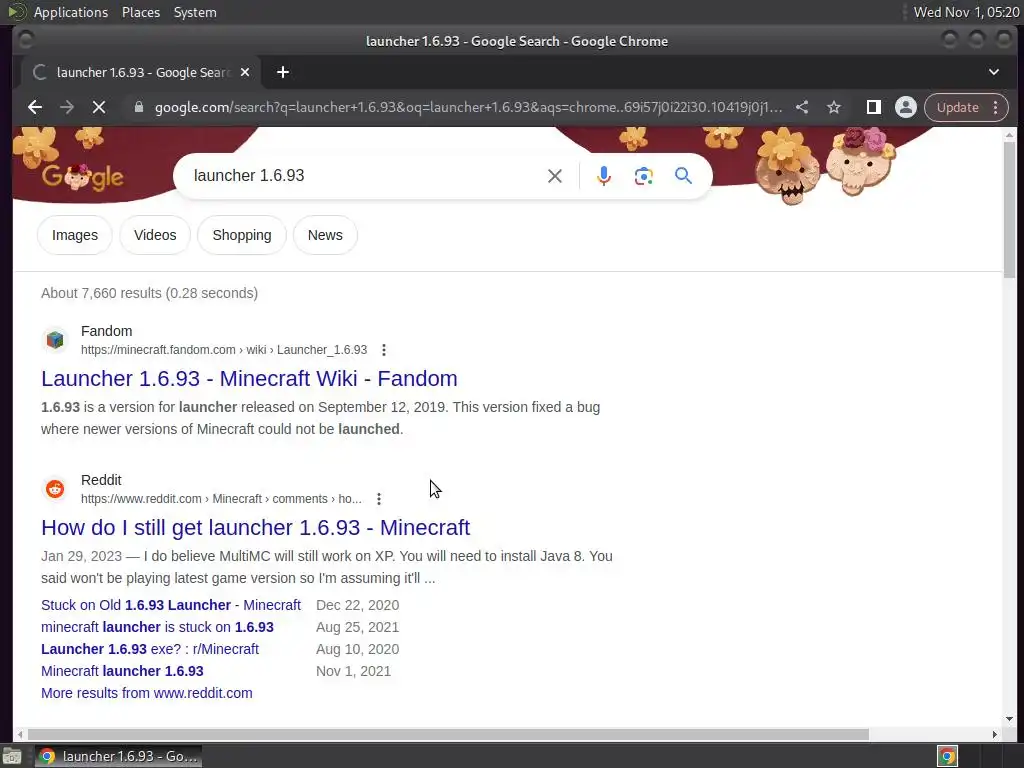Open a new tab with the plus button
Viewport: 1024px width, 768px height.
(x=283, y=72)
